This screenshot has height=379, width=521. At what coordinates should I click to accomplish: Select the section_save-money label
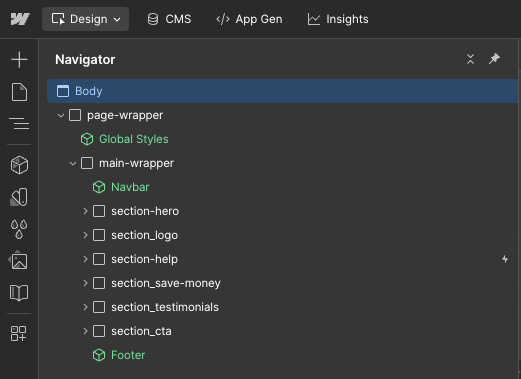coord(166,283)
